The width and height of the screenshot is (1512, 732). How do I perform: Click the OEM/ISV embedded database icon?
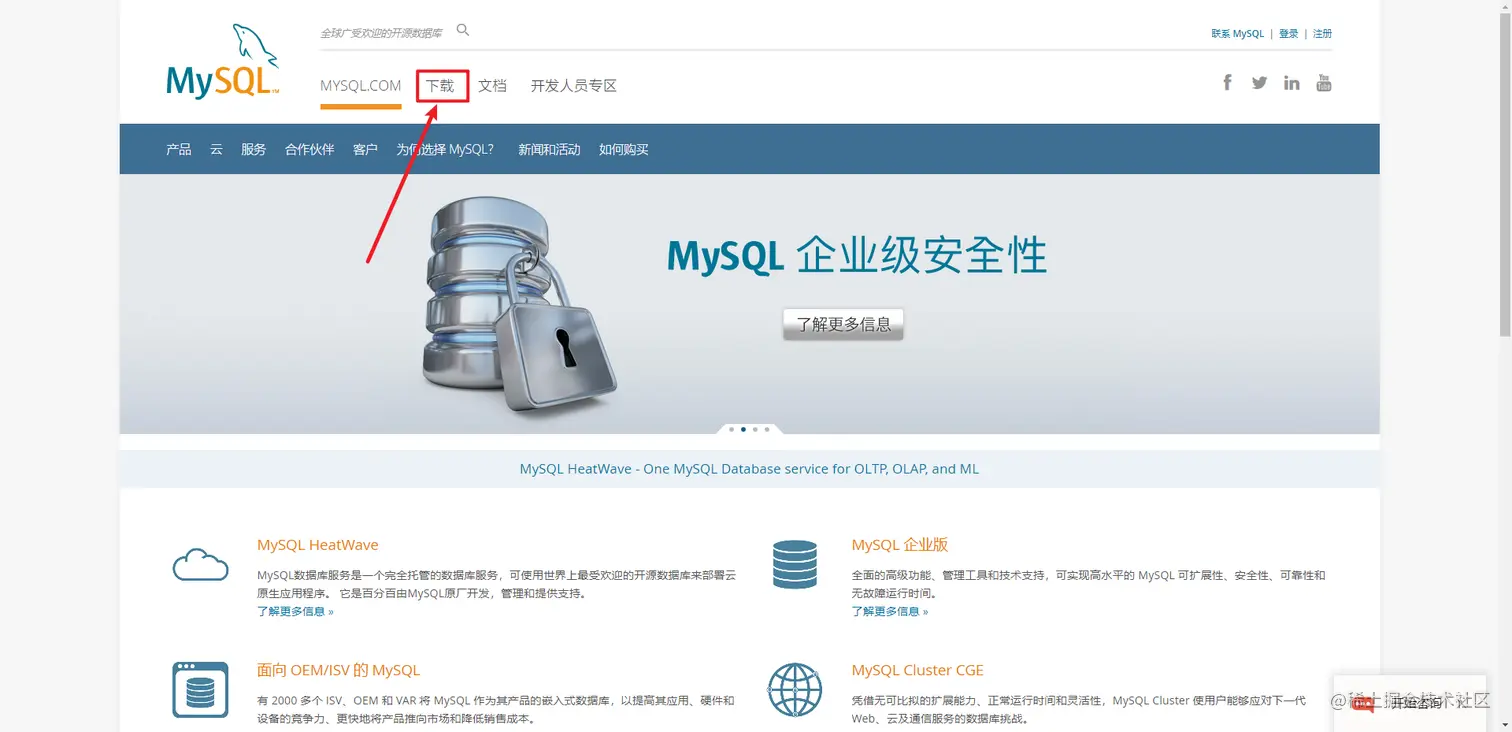201,689
